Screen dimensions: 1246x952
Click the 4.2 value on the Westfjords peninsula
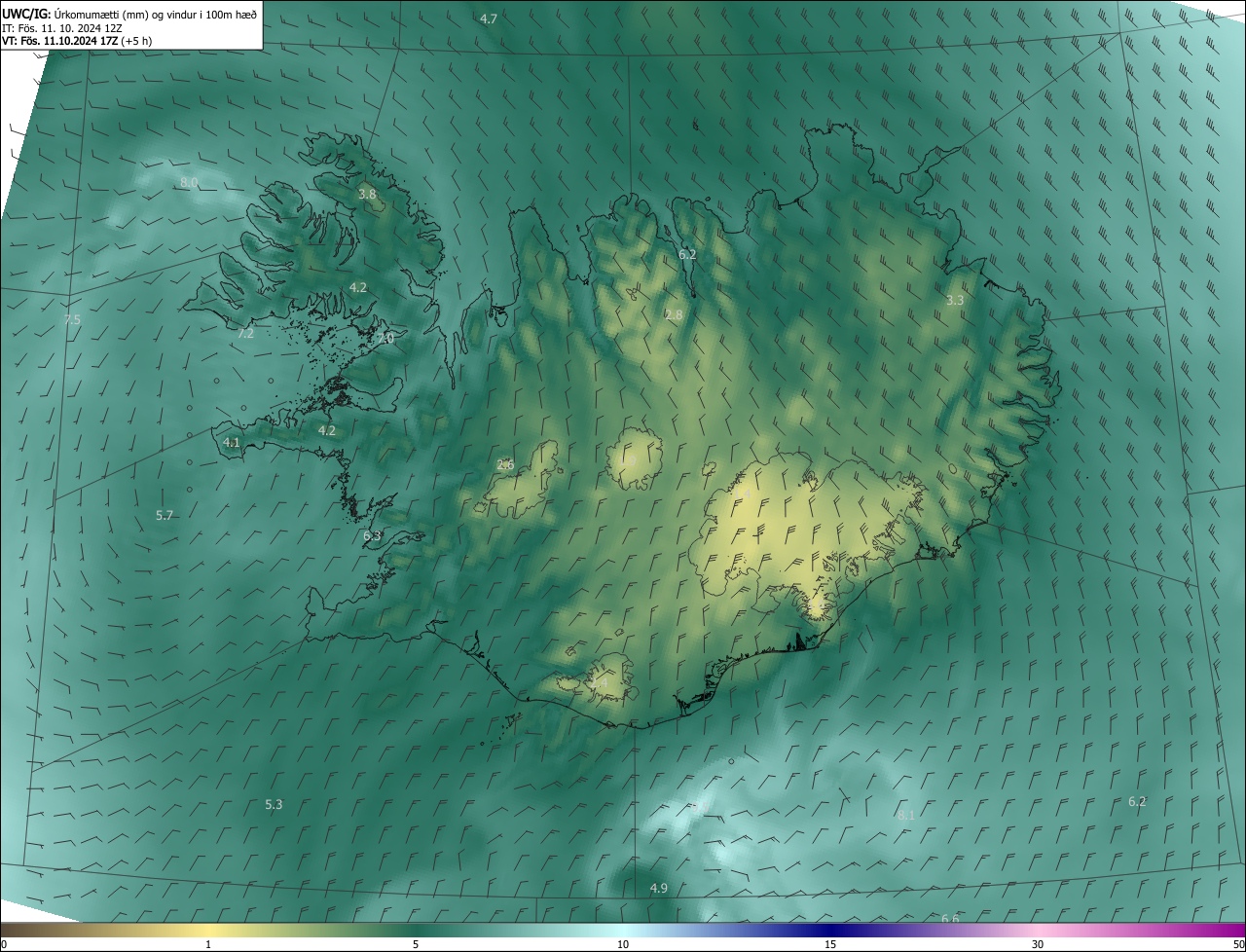tap(358, 287)
